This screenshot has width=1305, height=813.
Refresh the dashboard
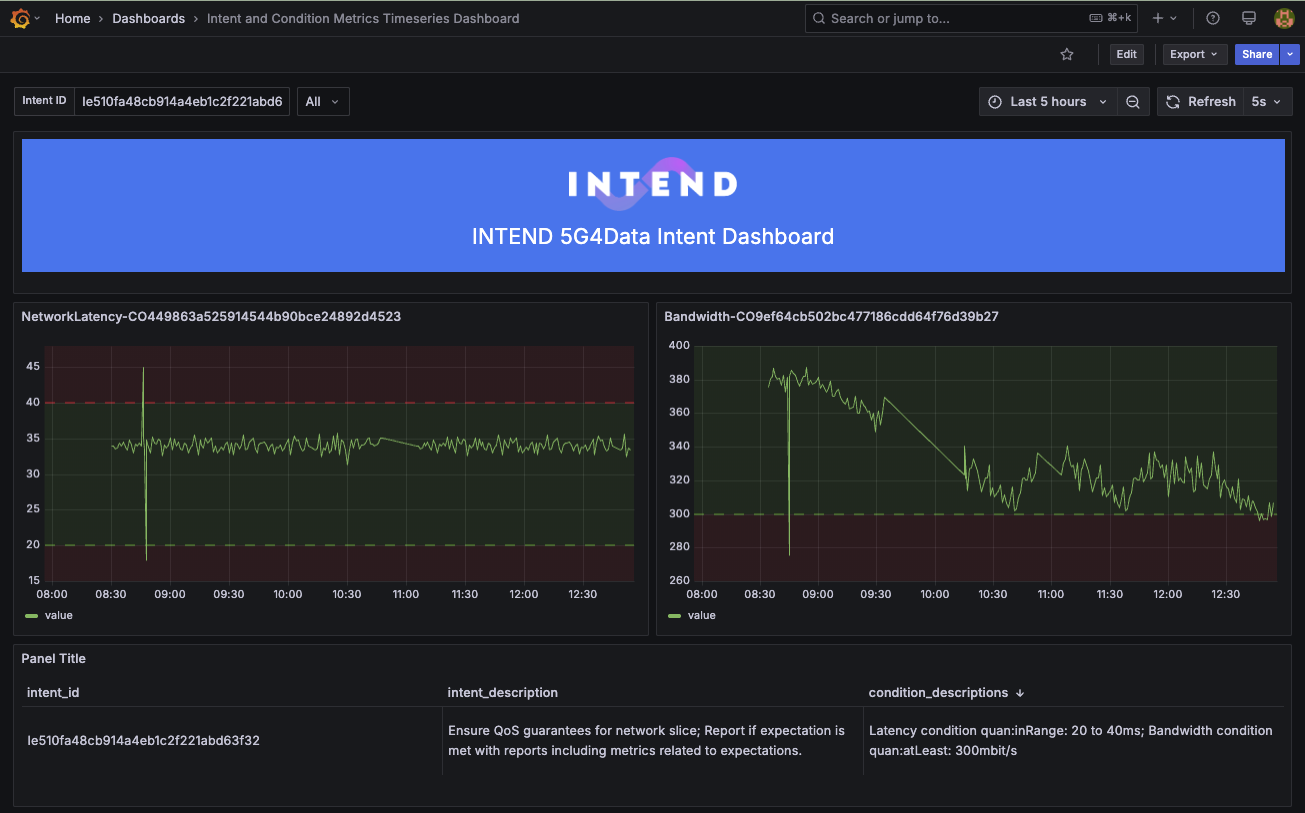pos(1200,101)
